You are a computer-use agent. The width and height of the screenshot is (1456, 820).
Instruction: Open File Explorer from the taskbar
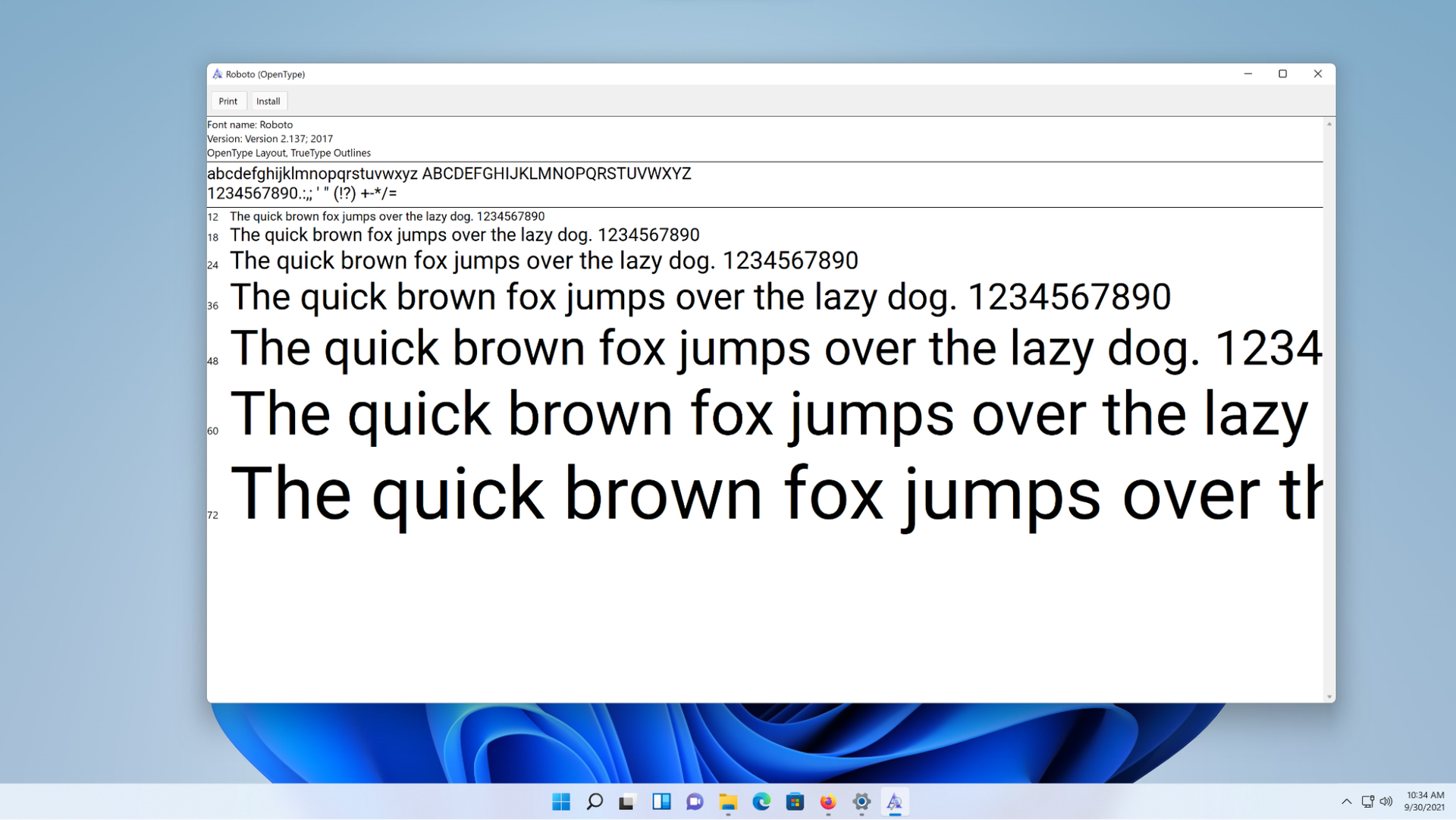pyautogui.click(x=729, y=802)
